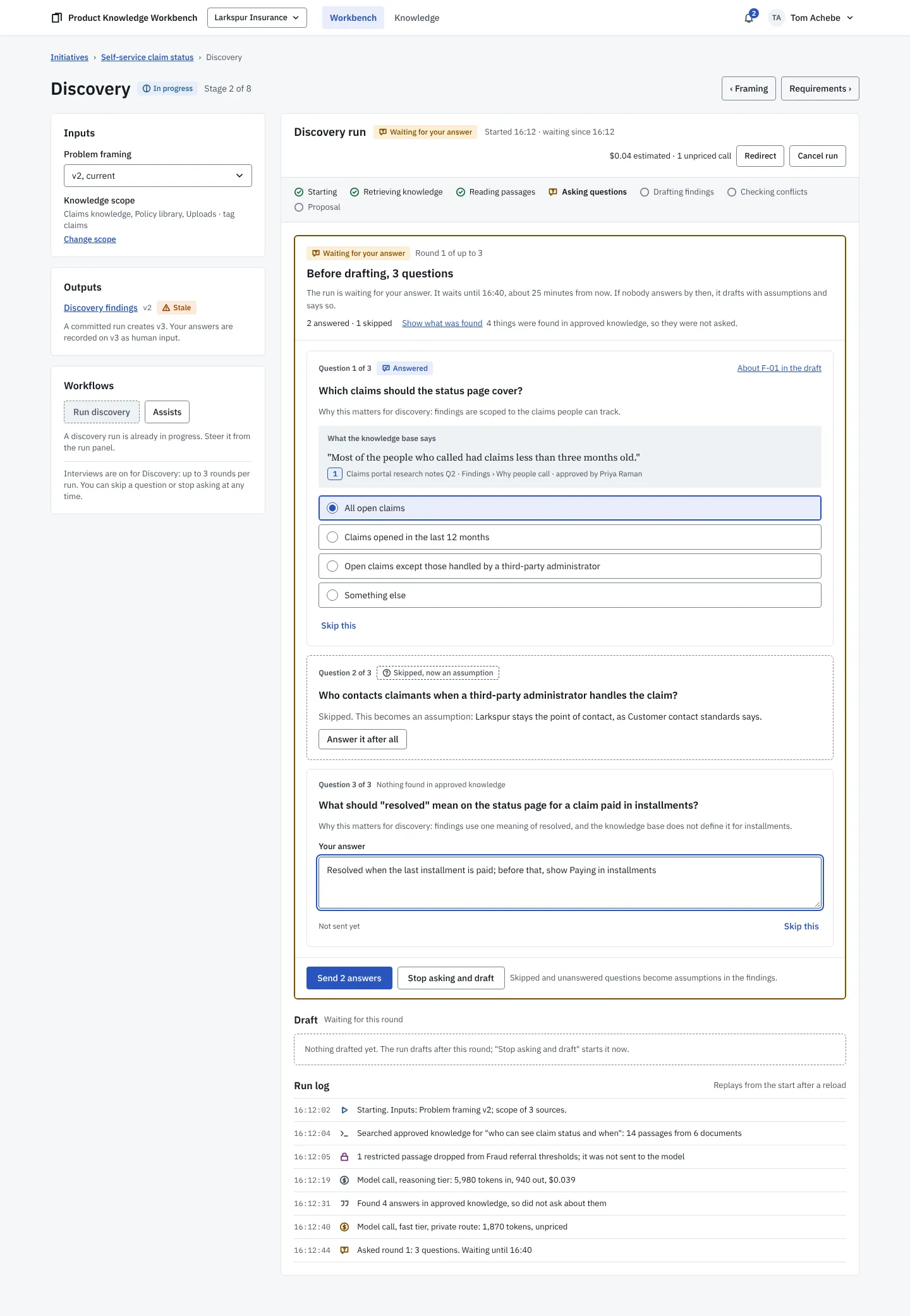Select the All open claims option

570,508
